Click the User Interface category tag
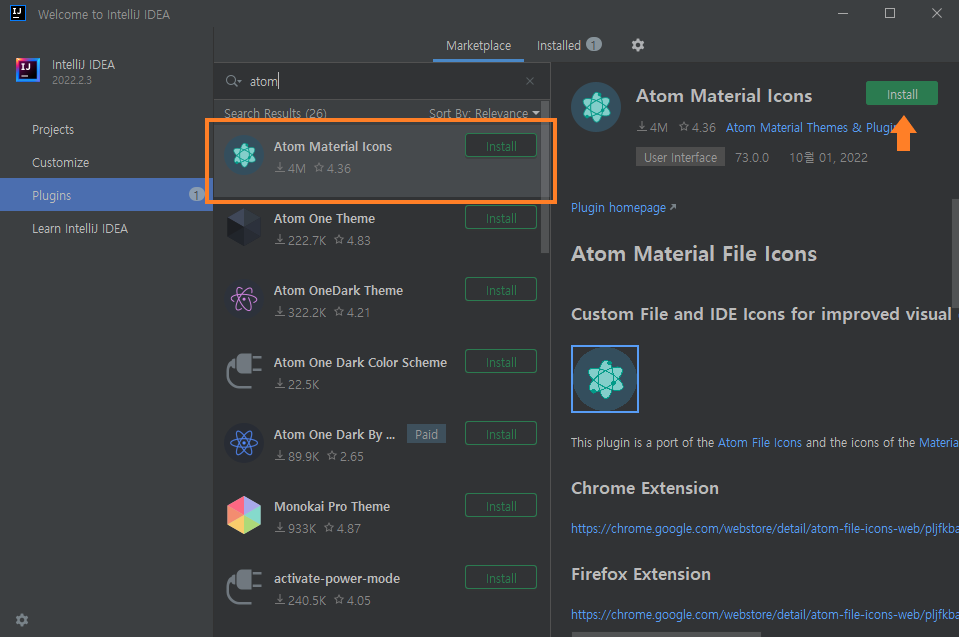This screenshot has width=959, height=637. point(680,157)
